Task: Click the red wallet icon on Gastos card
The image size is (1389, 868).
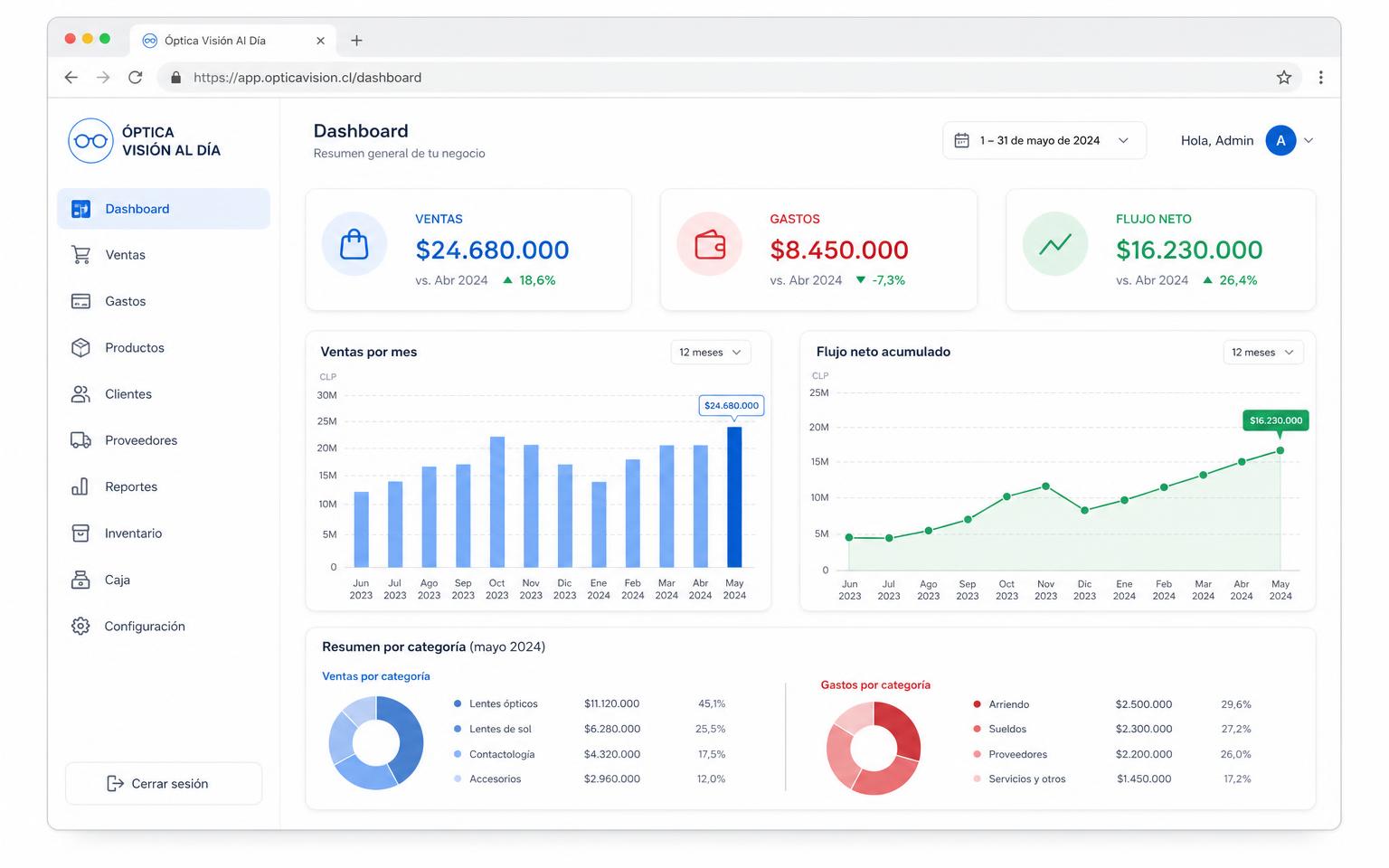Action: click(x=710, y=244)
